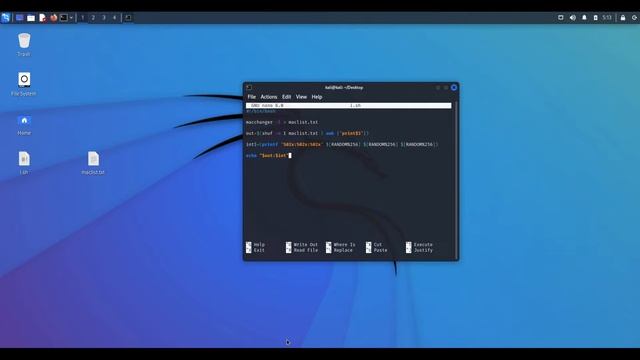Select the Trash desktop icon
The width and height of the screenshot is (640, 360).
(x=24, y=44)
